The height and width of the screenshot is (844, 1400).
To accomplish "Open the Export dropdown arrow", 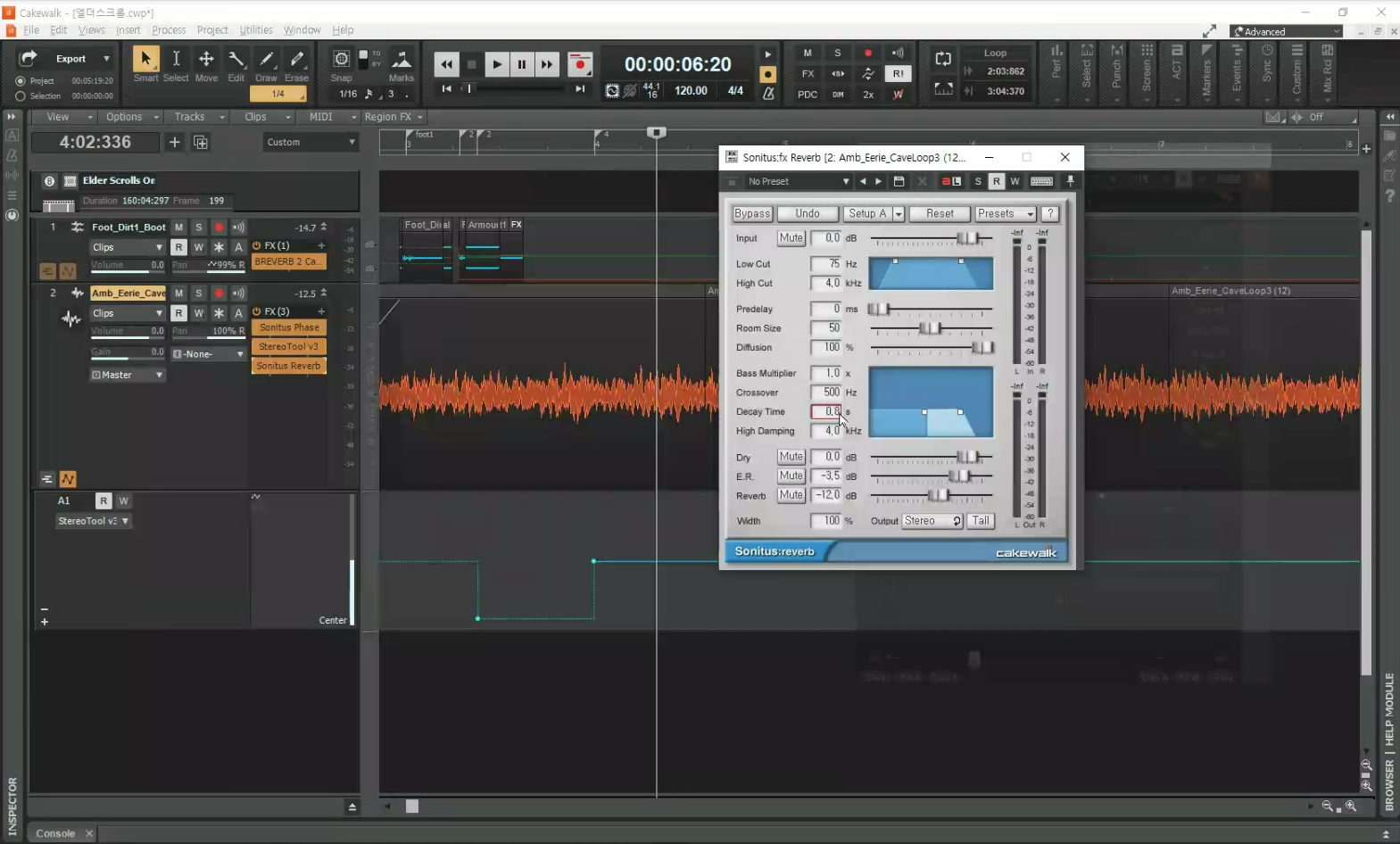I will 106,59.
